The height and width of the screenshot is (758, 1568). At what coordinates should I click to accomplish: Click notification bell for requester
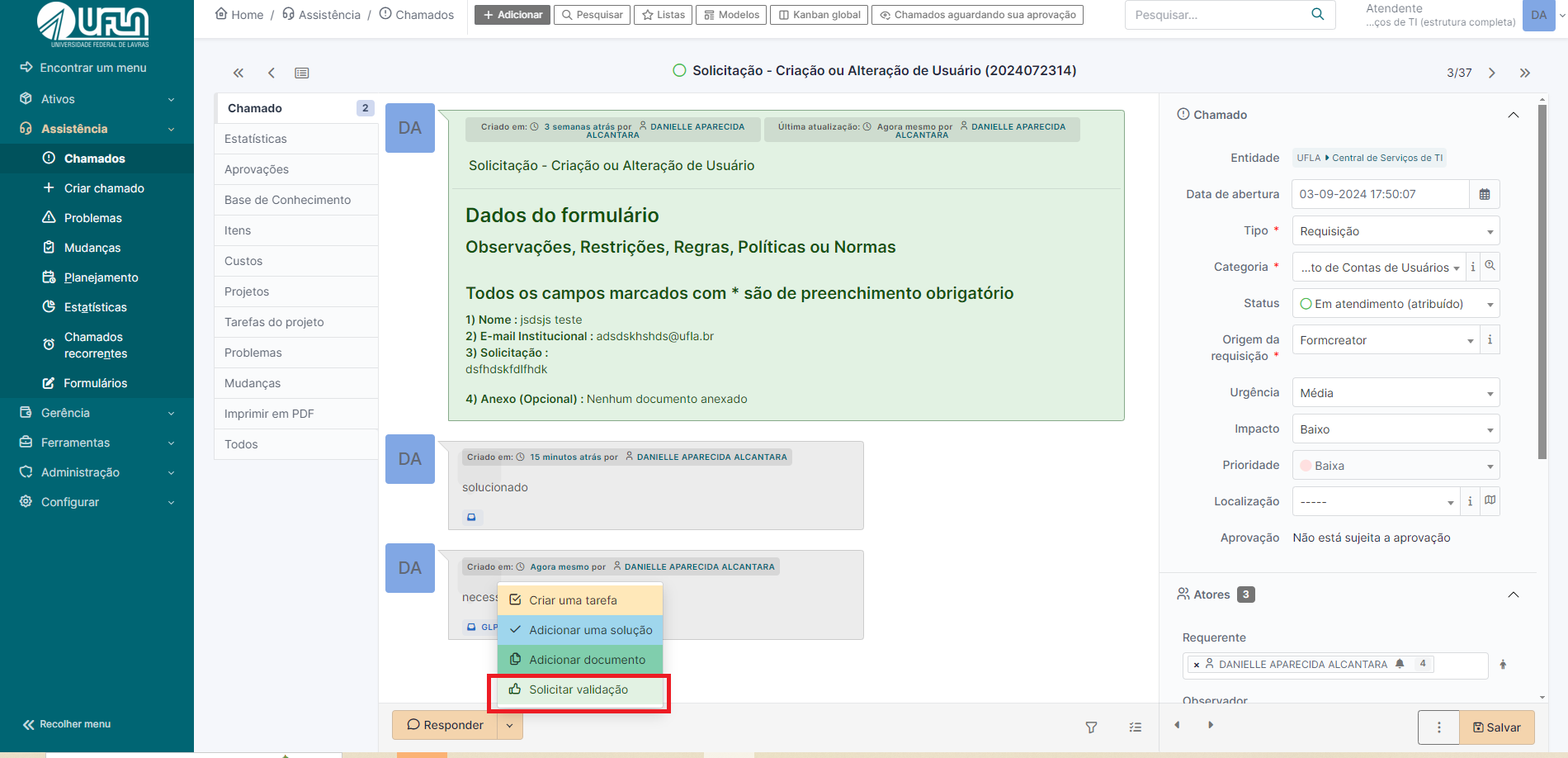(1400, 664)
